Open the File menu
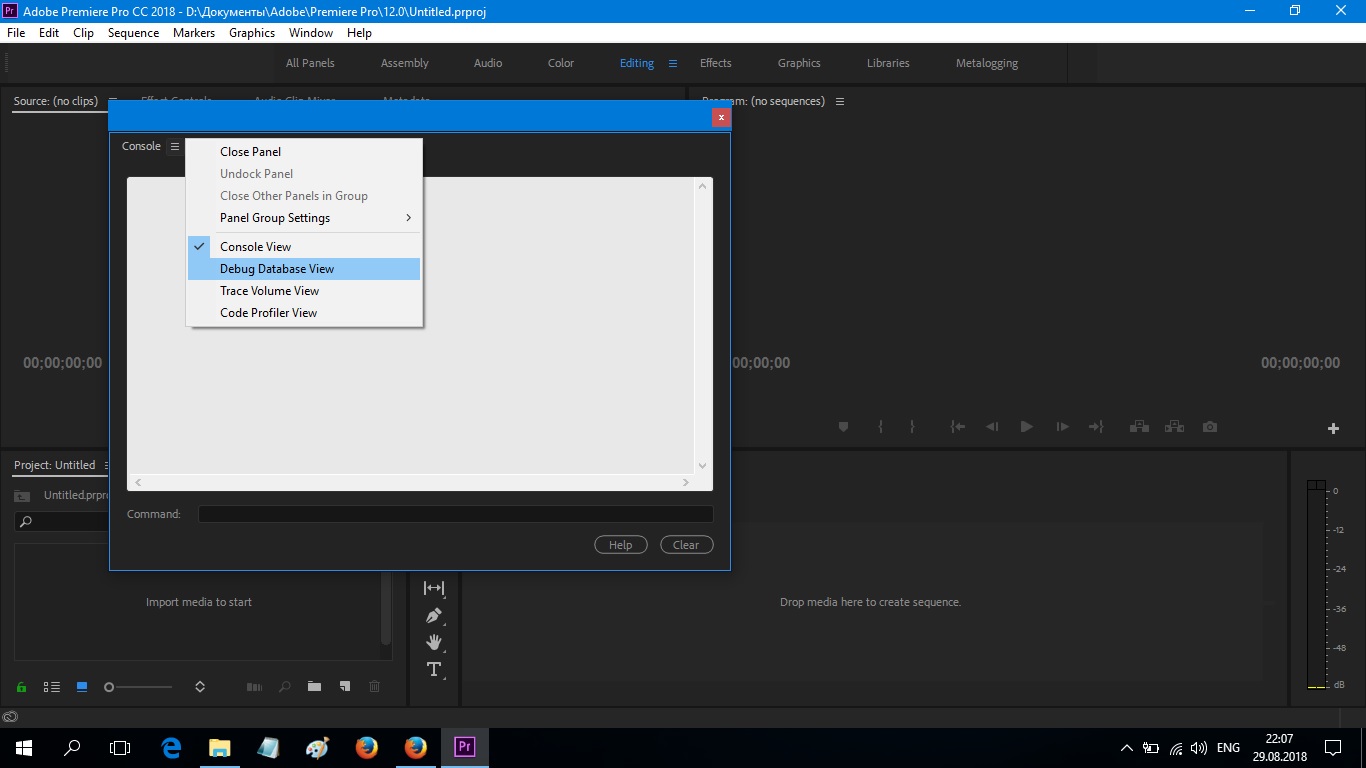The width and height of the screenshot is (1366, 768). point(16,33)
